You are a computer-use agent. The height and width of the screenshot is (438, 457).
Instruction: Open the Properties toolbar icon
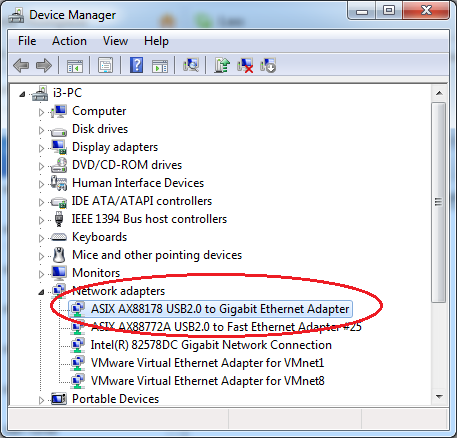(x=105, y=65)
